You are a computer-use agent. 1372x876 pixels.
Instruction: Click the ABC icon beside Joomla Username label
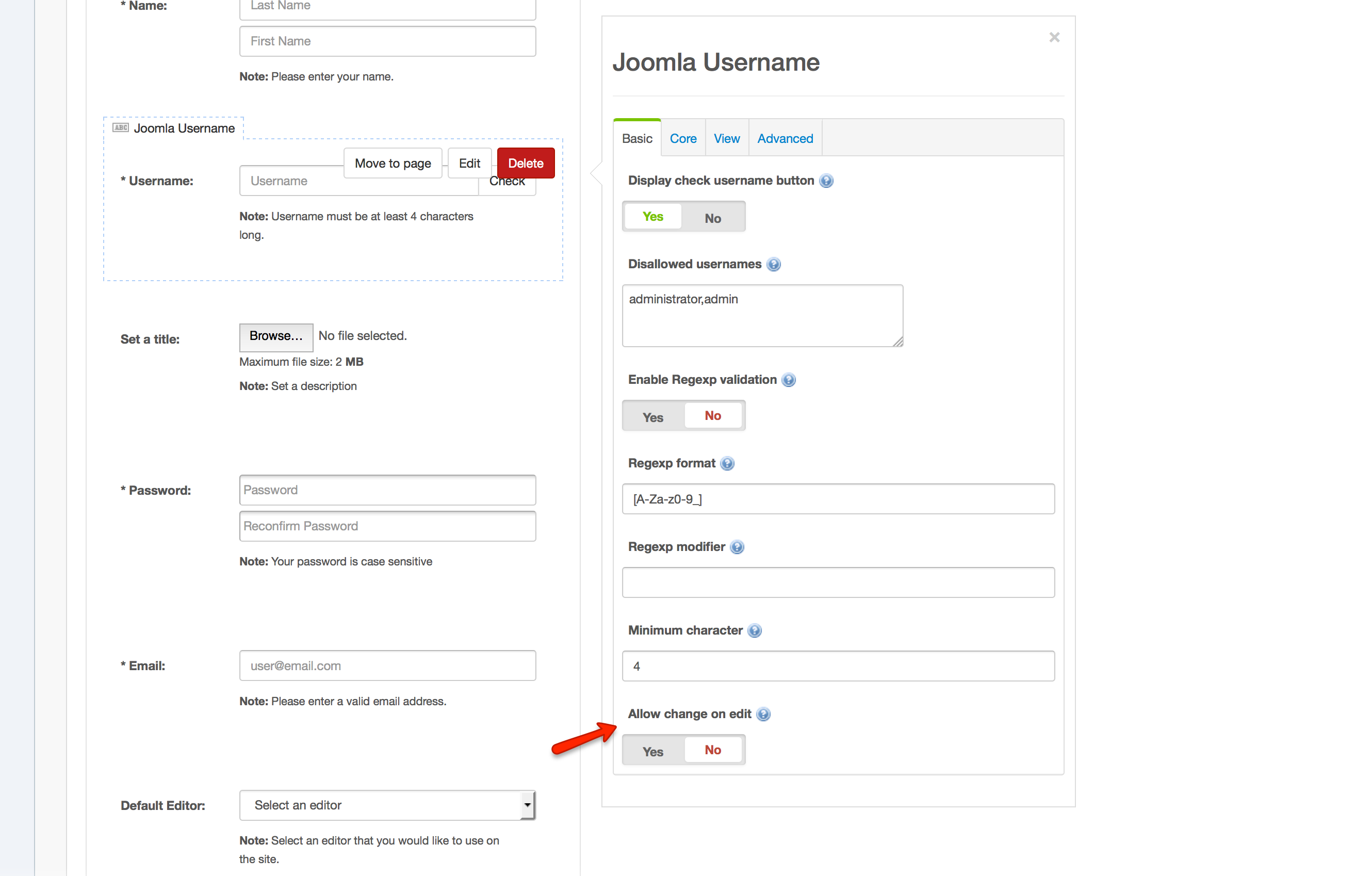click(120, 127)
